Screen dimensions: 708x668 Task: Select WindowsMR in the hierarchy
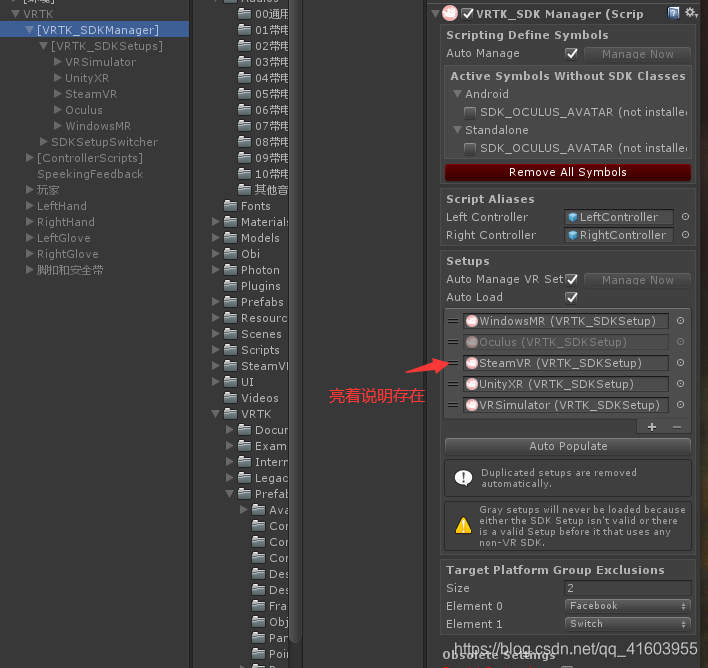pos(98,126)
